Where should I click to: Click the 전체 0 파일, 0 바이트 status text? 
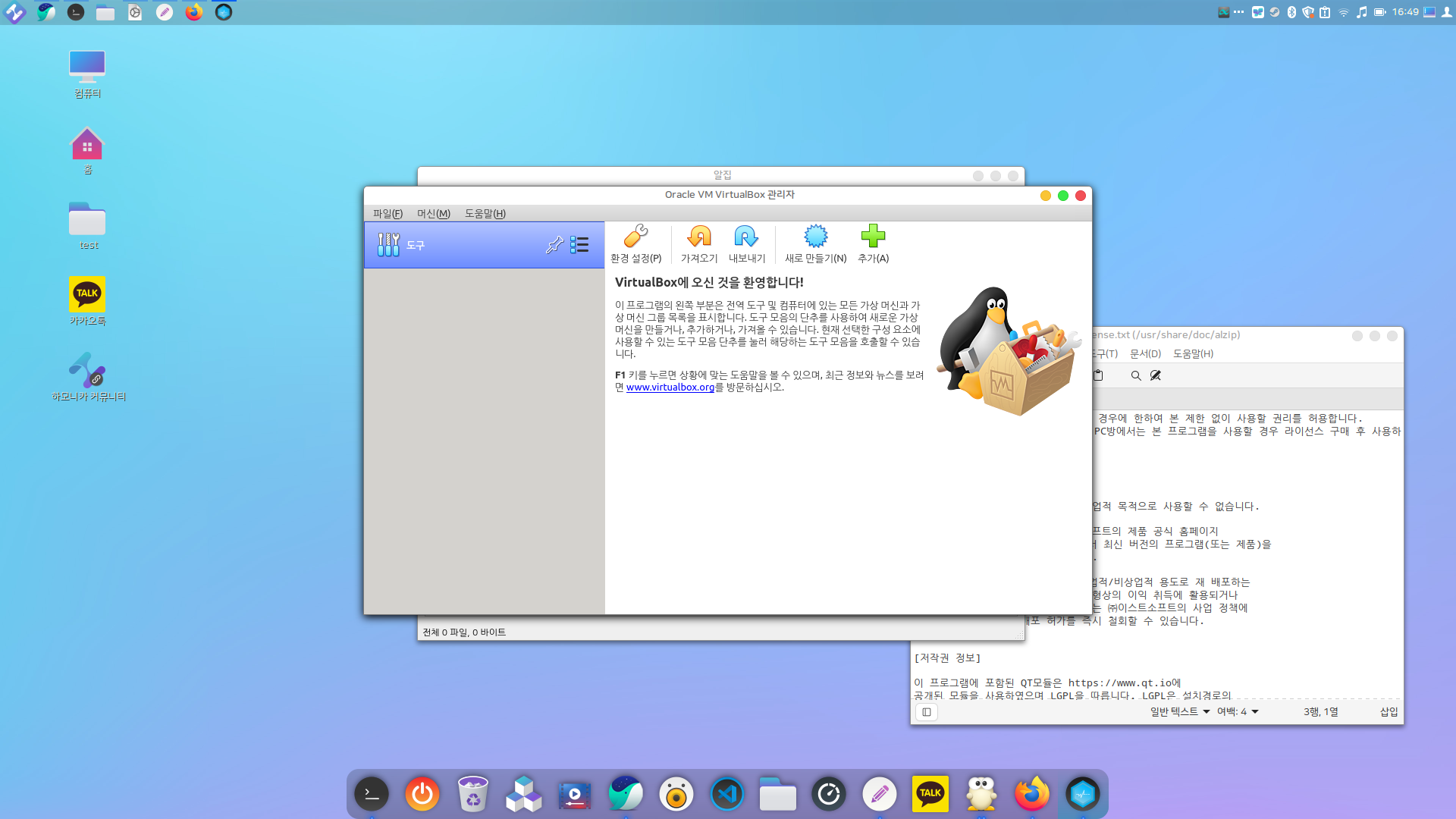coord(464,632)
